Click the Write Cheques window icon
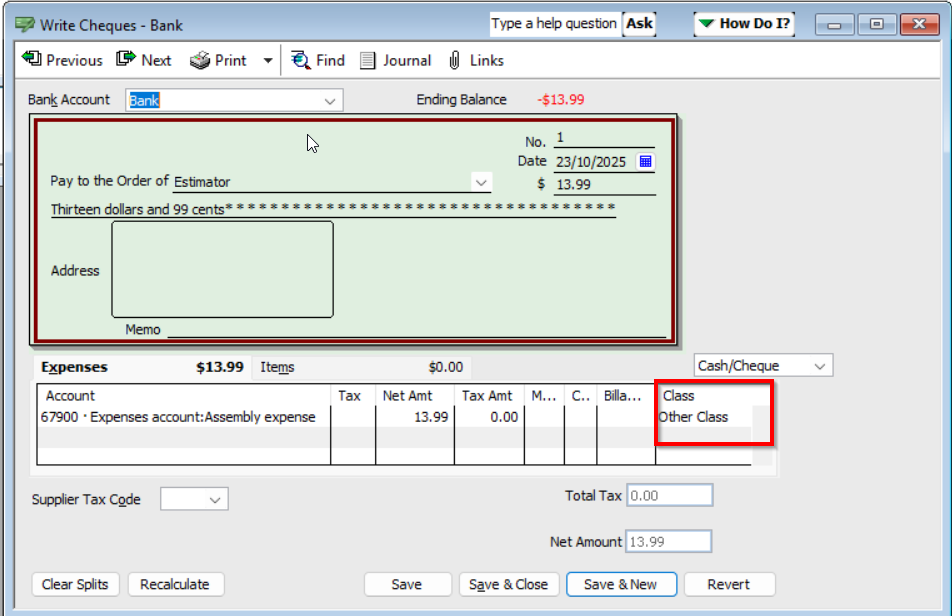This screenshot has height=616, width=952. (25, 25)
